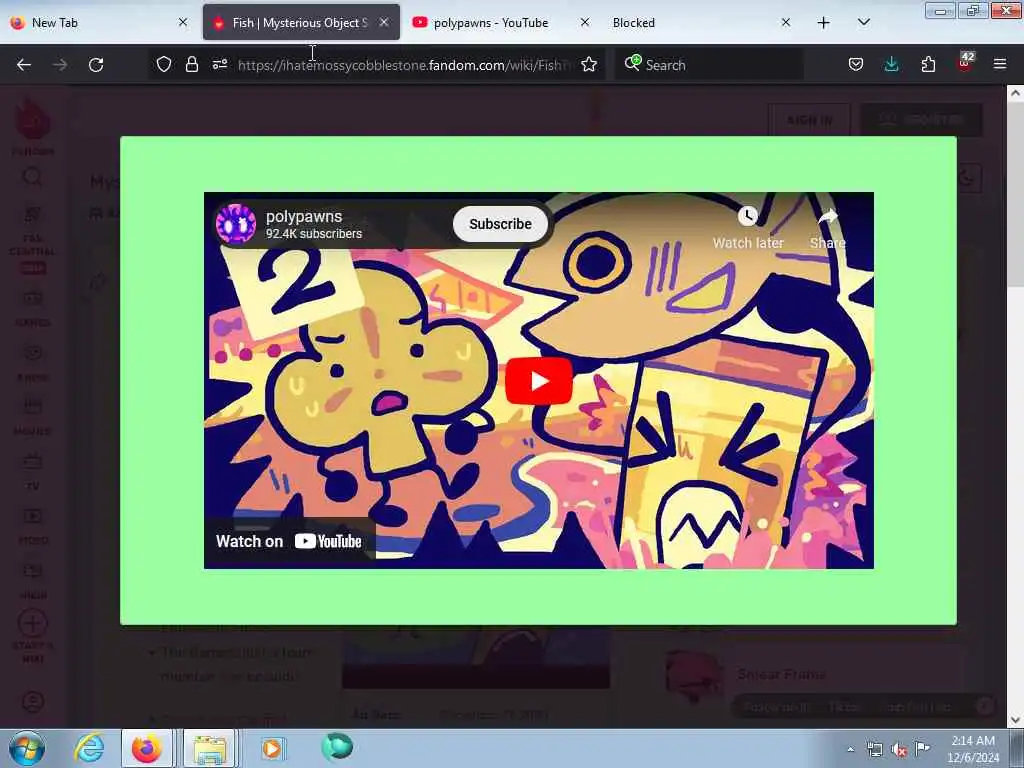Viewport: 1024px width, 768px height.
Task: Expand the list all tabs chevron
Action: (x=864, y=22)
